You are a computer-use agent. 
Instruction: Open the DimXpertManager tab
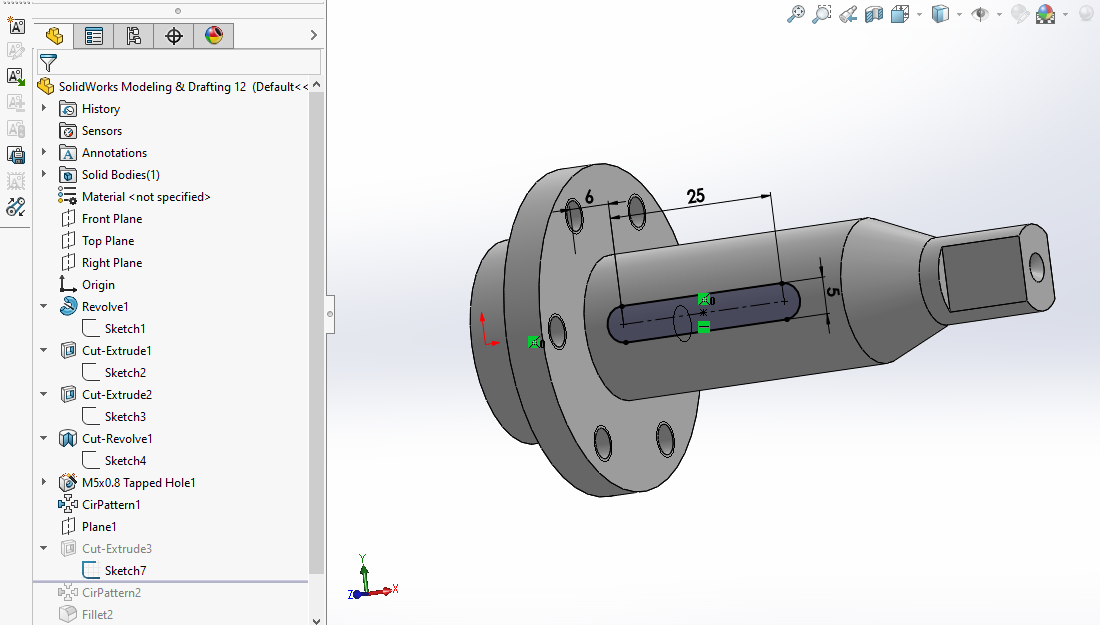(x=174, y=36)
